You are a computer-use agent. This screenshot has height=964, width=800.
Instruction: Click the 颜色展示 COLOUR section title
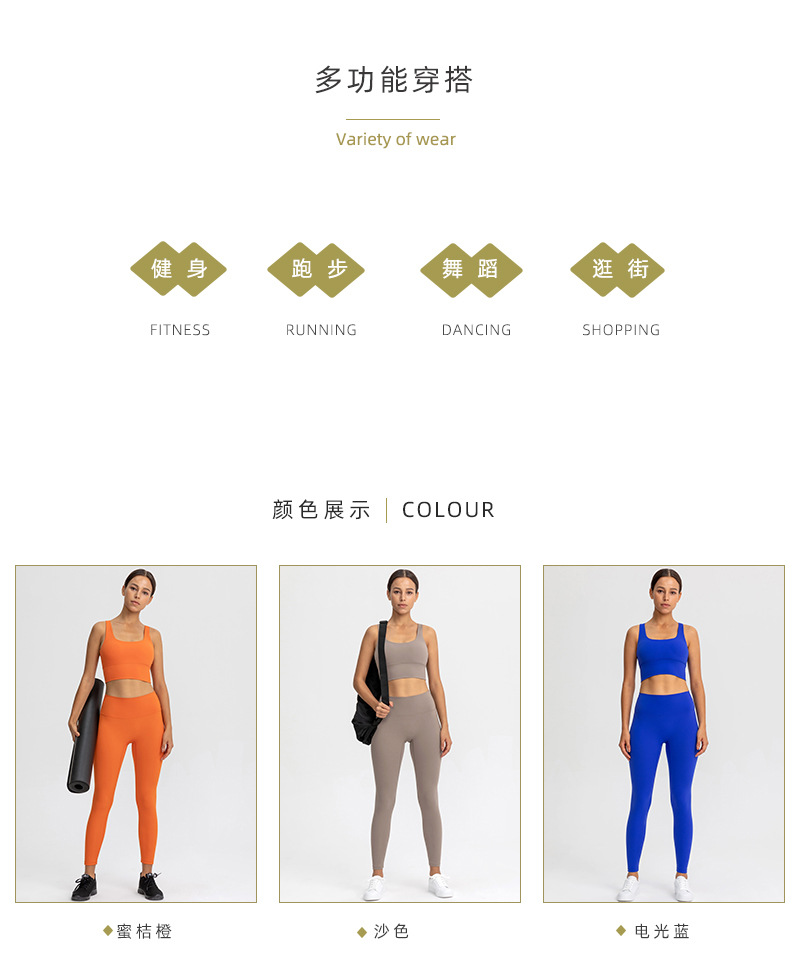(x=384, y=510)
